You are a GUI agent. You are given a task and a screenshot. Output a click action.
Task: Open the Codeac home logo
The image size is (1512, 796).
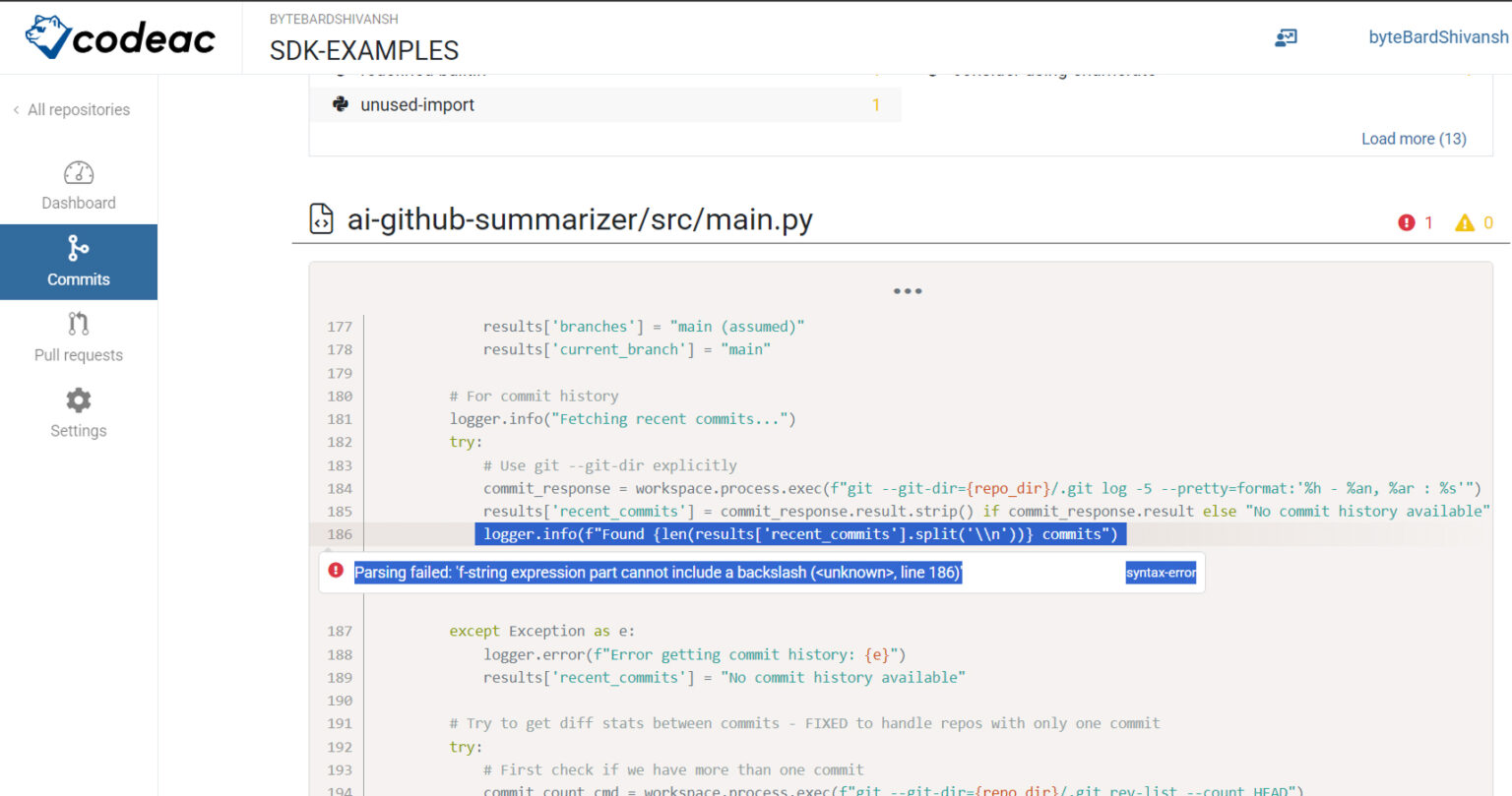click(118, 39)
